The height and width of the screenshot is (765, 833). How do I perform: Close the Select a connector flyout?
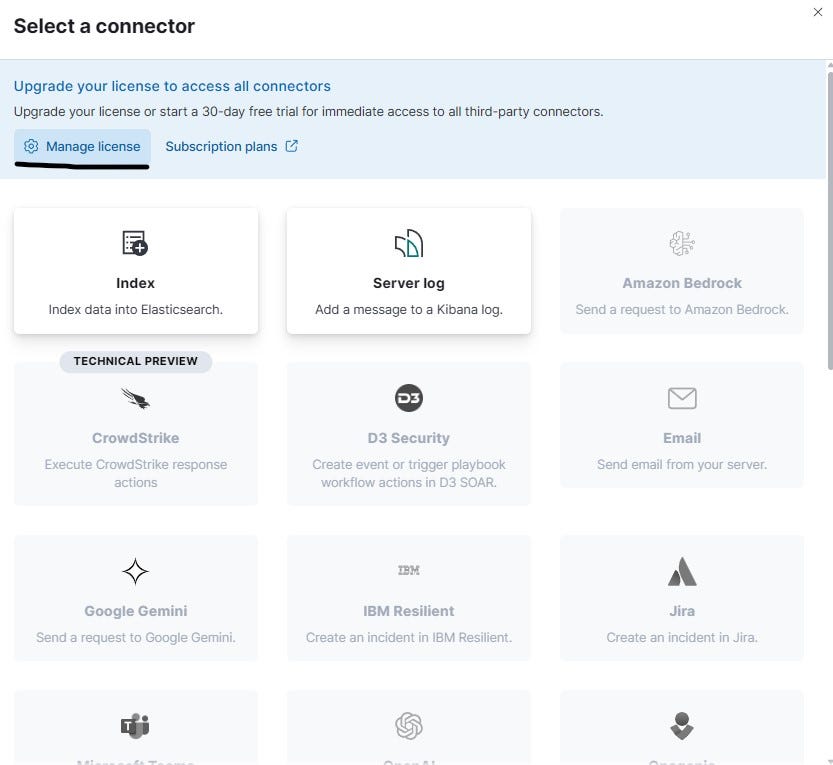click(x=818, y=12)
